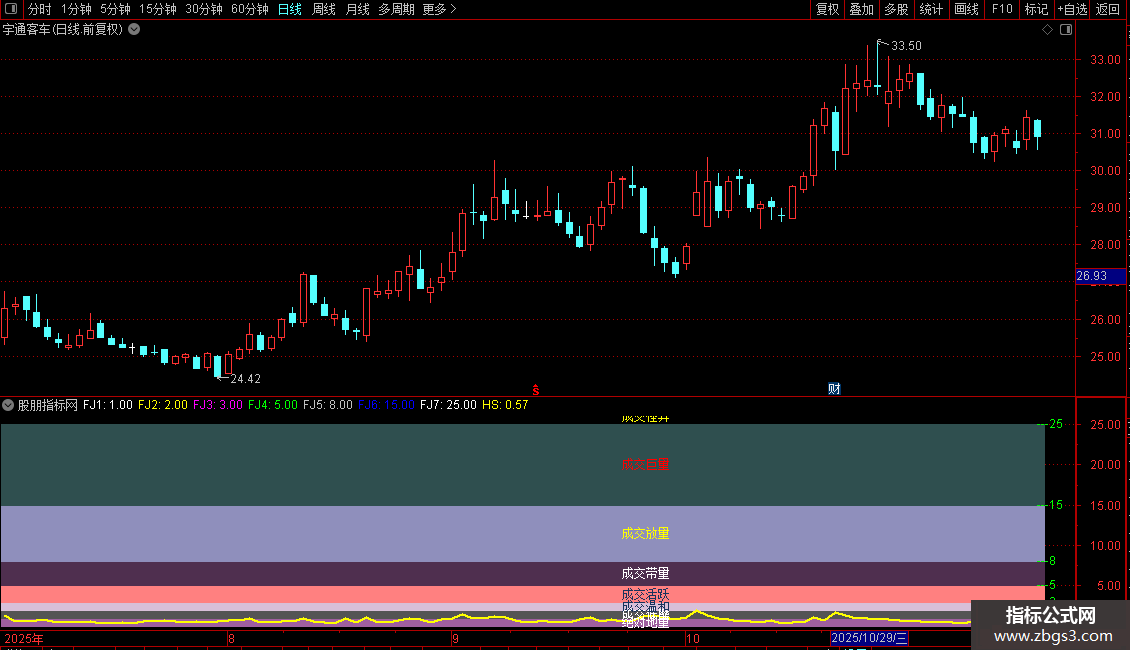
Task: Expand dropdown next to 宇通客车 title
Action: coord(134,30)
